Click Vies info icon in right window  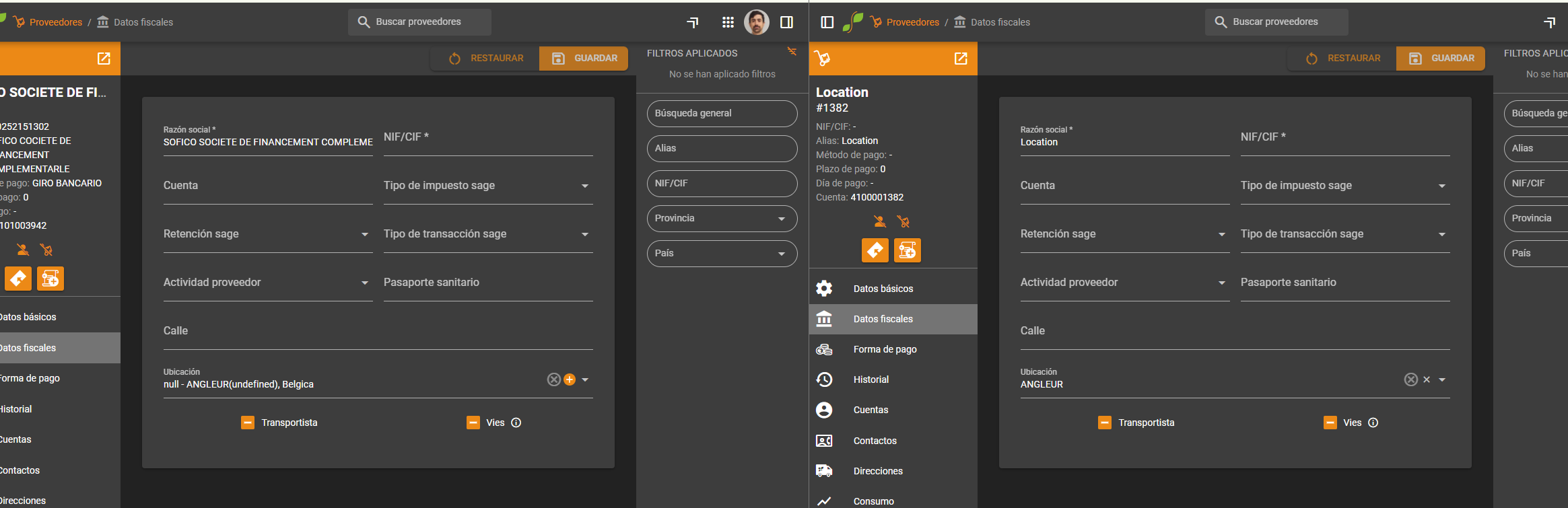pyautogui.click(x=1373, y=423)
